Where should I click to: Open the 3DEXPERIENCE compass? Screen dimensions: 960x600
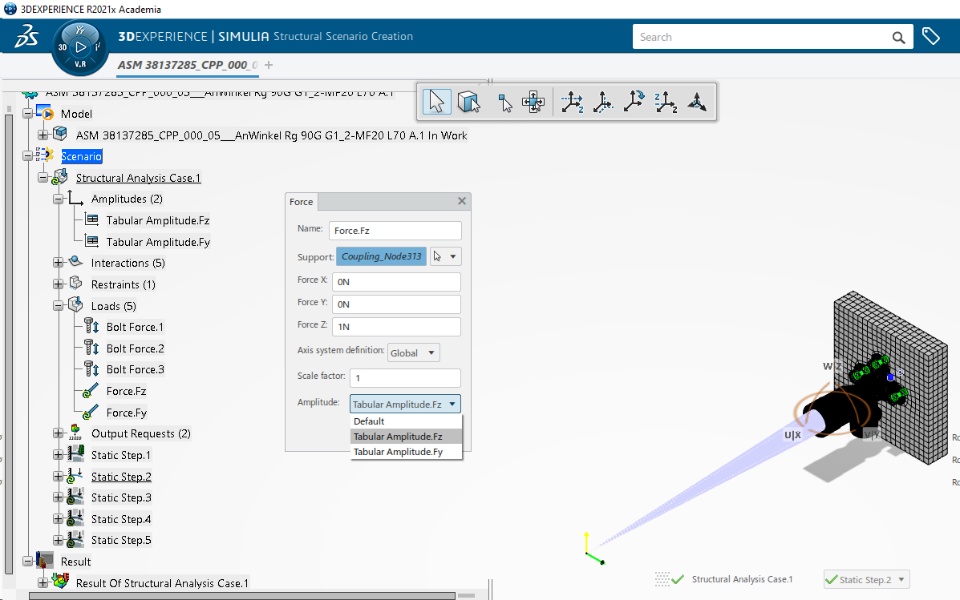pos(80,48)
